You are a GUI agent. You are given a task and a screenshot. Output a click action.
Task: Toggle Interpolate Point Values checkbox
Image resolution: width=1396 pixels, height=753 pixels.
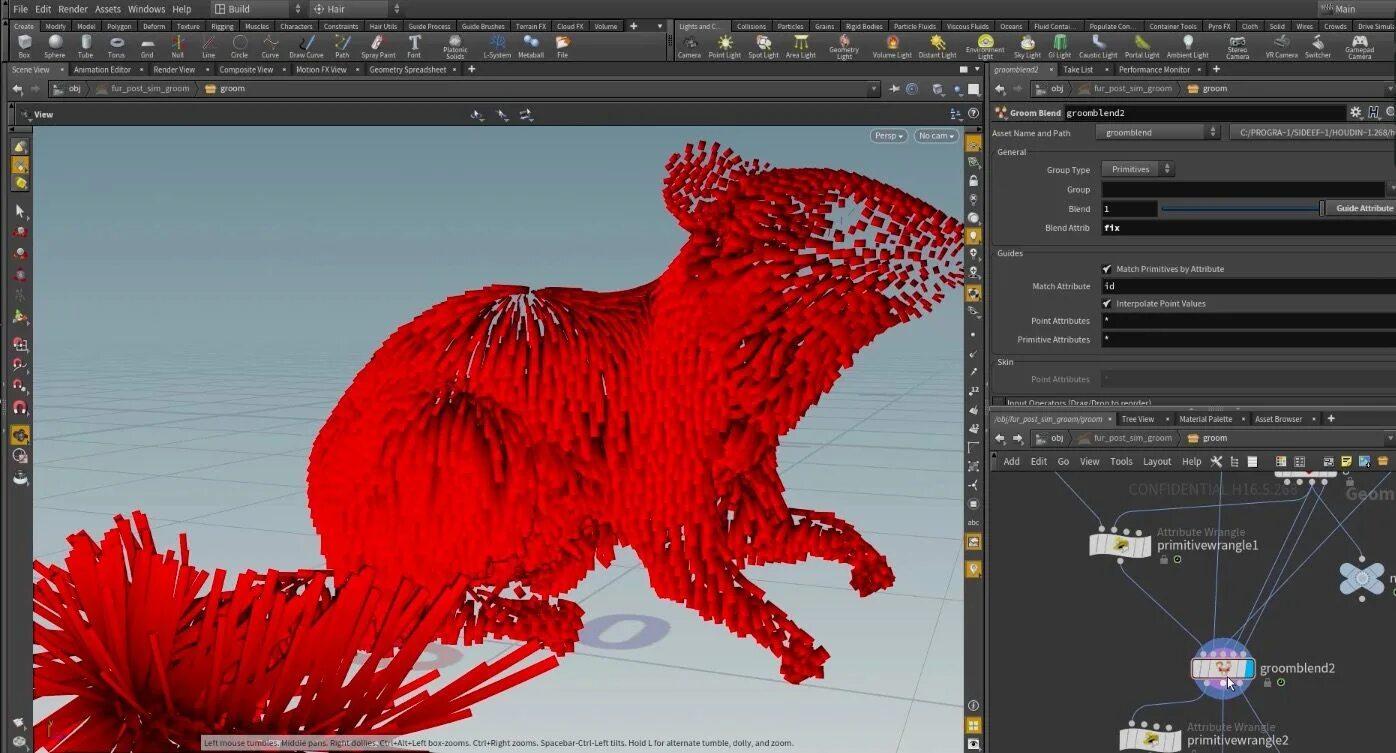coord(1106,303)
